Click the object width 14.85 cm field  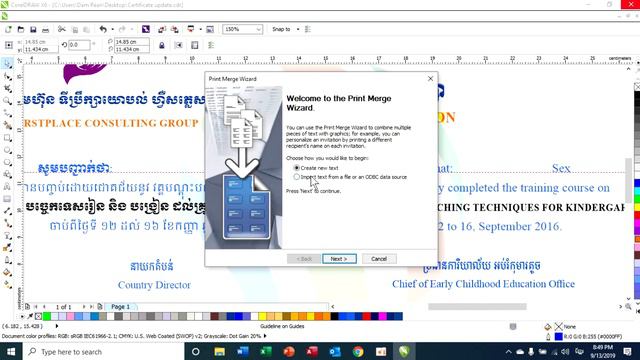[132, 42]
